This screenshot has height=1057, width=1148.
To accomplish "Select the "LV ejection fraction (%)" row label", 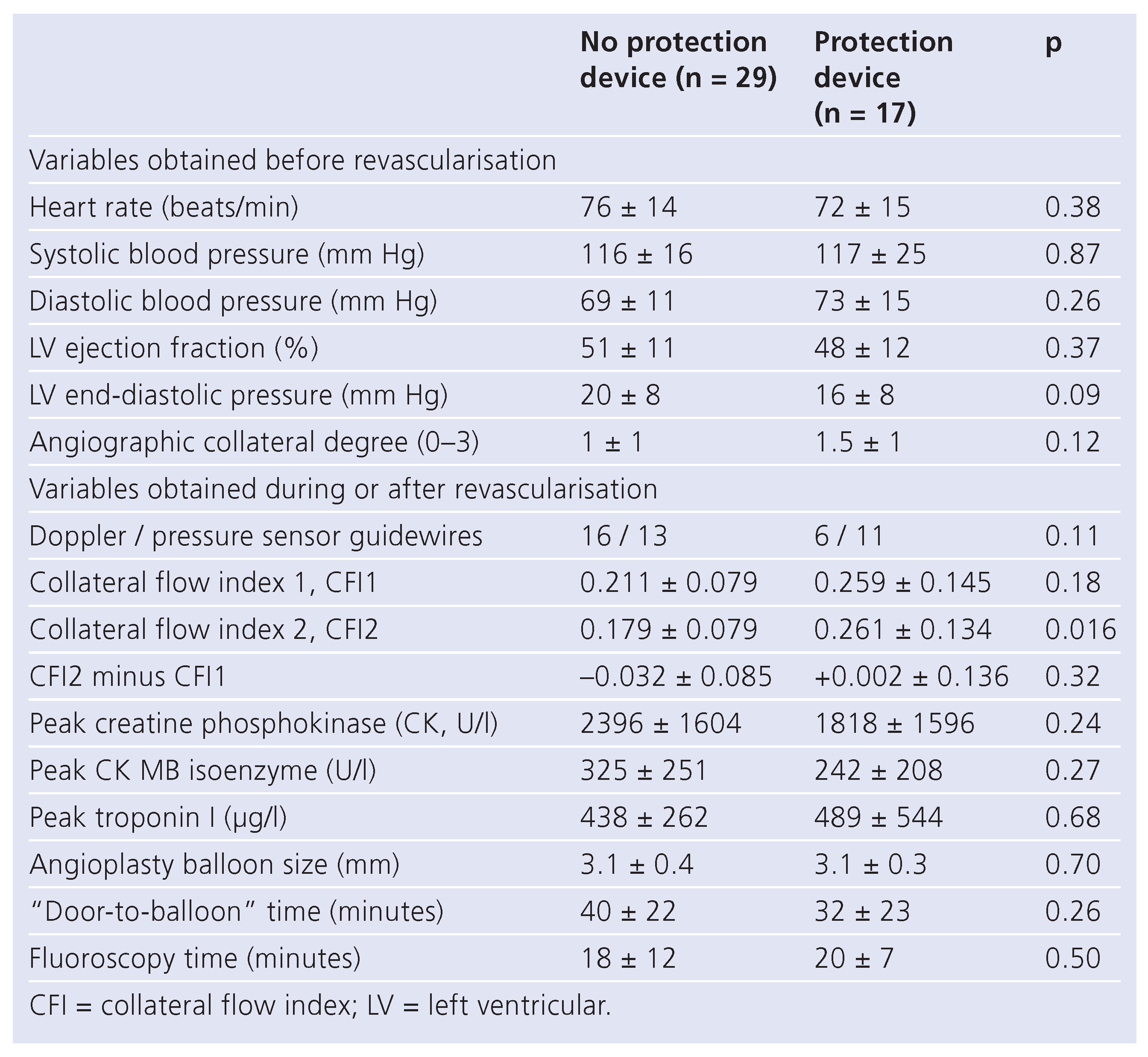I will pyautogui.click(x=173, y=348).
